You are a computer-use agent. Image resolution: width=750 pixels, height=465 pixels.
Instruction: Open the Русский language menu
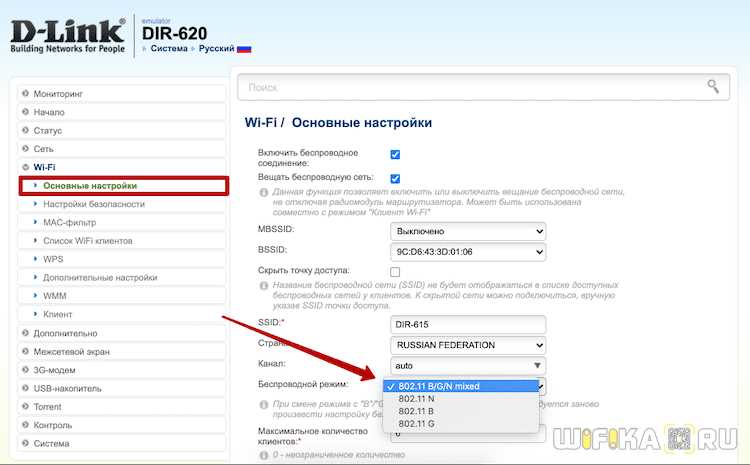(216, 48)
